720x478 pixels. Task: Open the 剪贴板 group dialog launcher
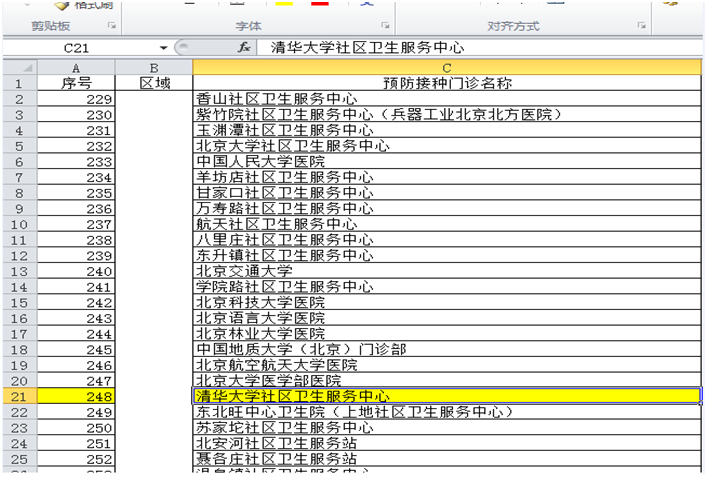pos(112,26)
